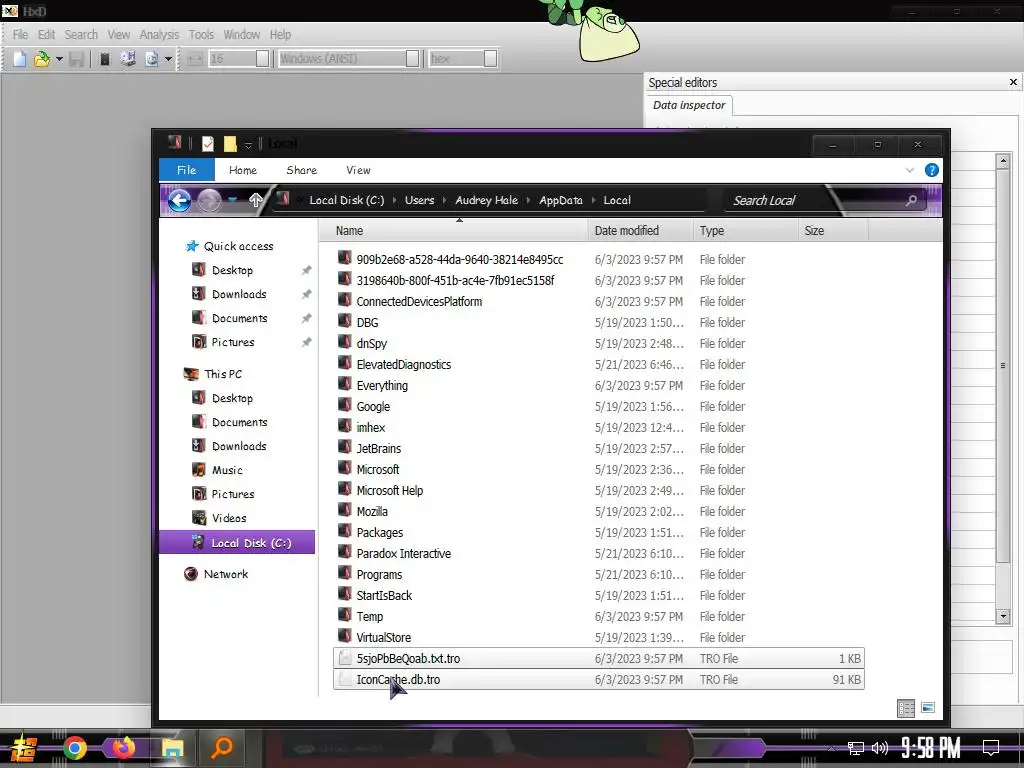Image resolution: width=1024 pixels, height=768 pixels.
Task: Open the recent locations dropdown arrow
Action: [x=232, y=200]
